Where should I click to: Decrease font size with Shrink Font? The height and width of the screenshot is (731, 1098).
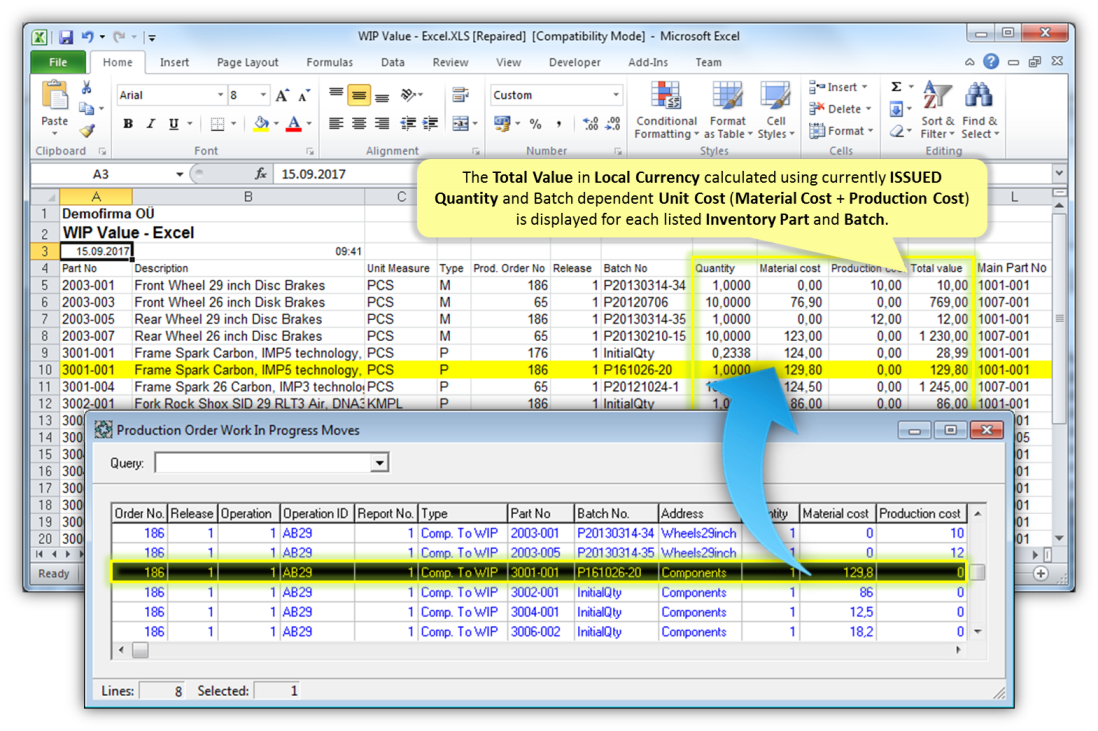[304, 95]
